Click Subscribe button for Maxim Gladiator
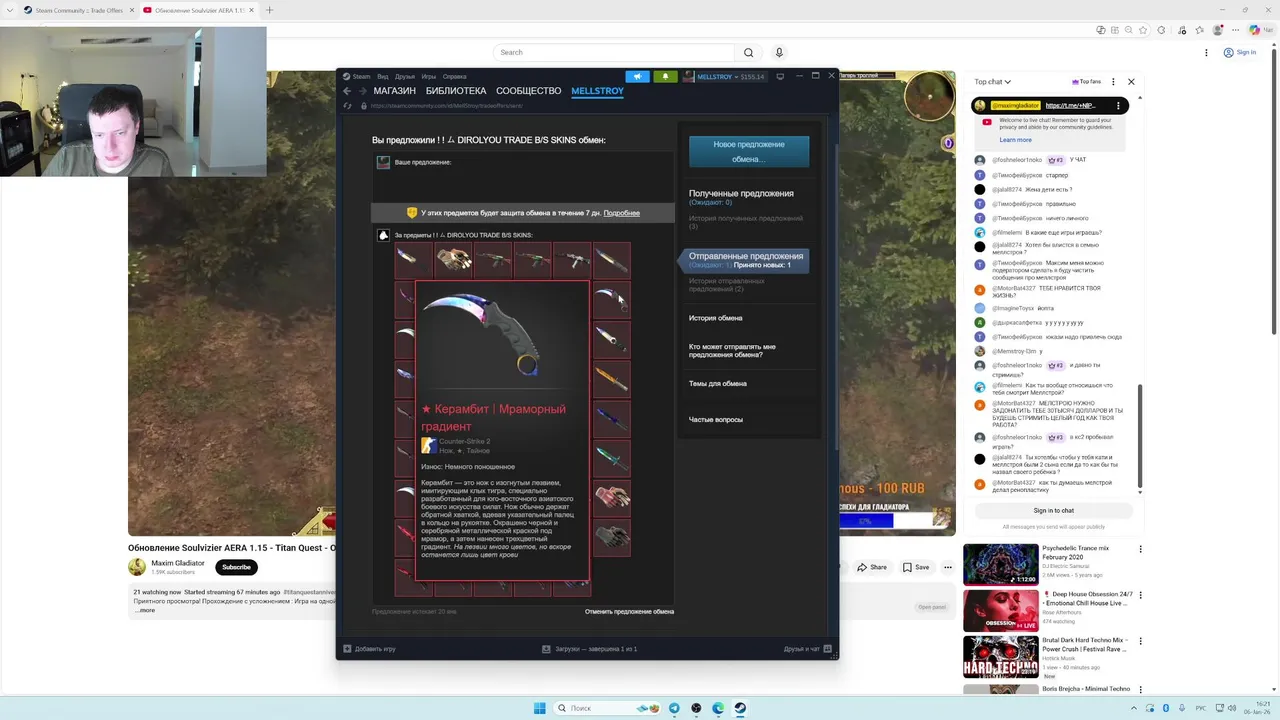Image resolution: width=1280 pixels, height=720 pixels. pos(236,567)
